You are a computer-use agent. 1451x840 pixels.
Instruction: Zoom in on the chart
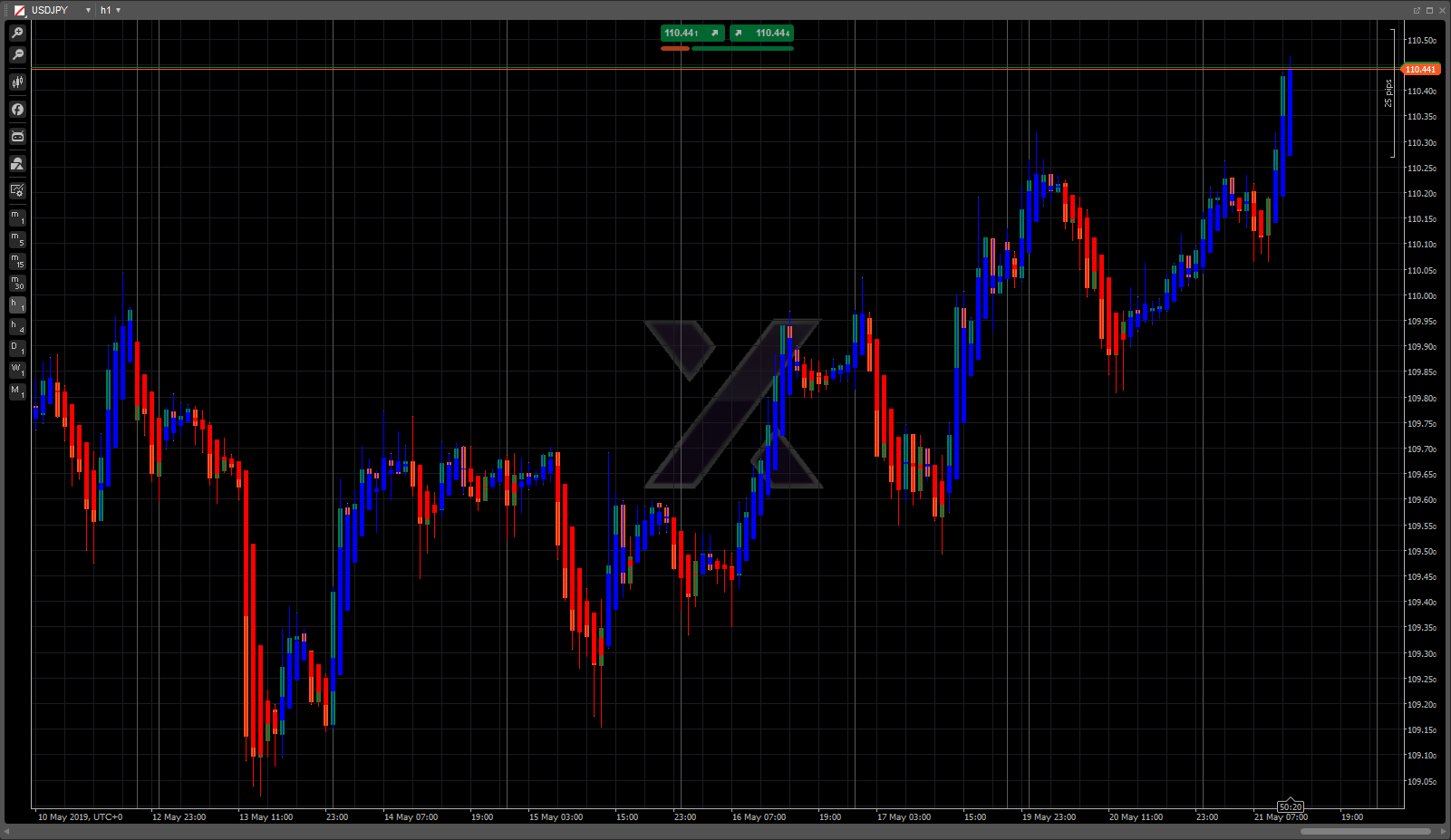click(x=17, y=34)
